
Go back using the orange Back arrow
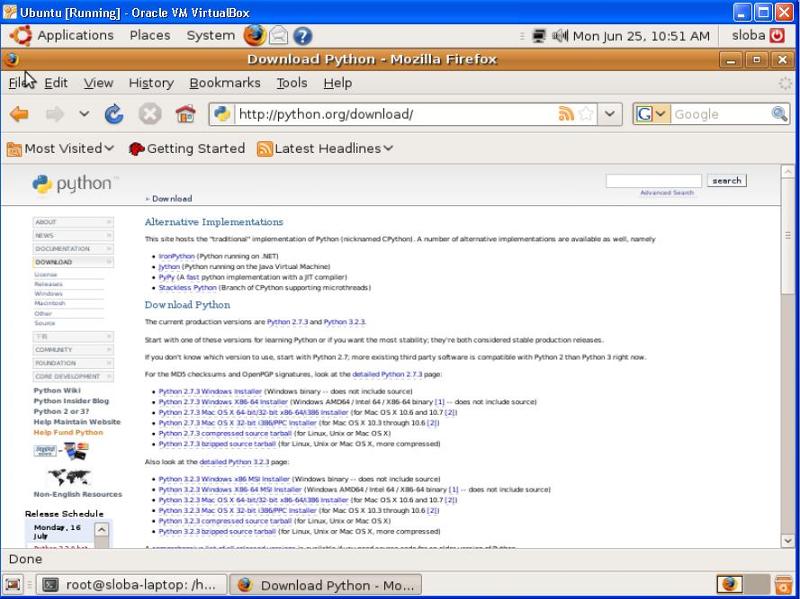pyautogui.click(x=19, y=114)
